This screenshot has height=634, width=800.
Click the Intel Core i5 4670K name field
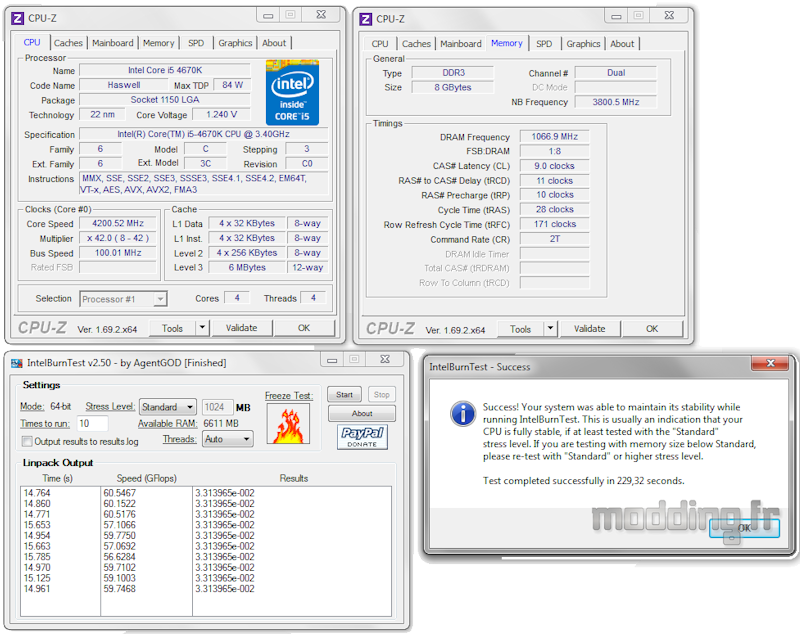click(165, 70)
